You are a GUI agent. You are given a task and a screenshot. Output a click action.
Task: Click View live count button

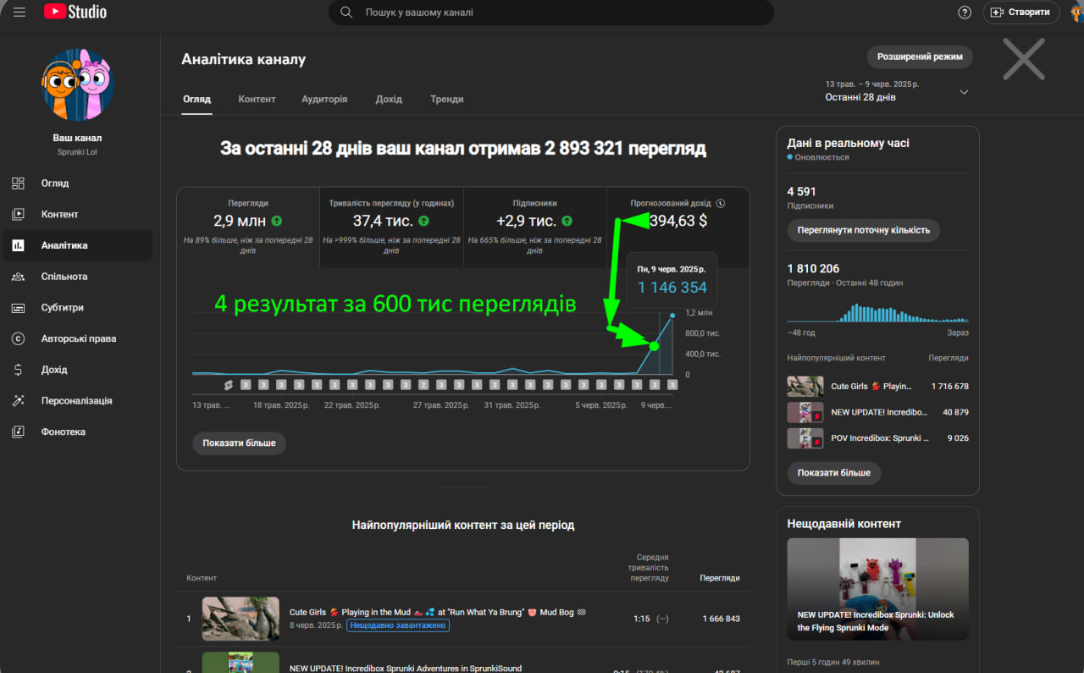click(863, 230)
